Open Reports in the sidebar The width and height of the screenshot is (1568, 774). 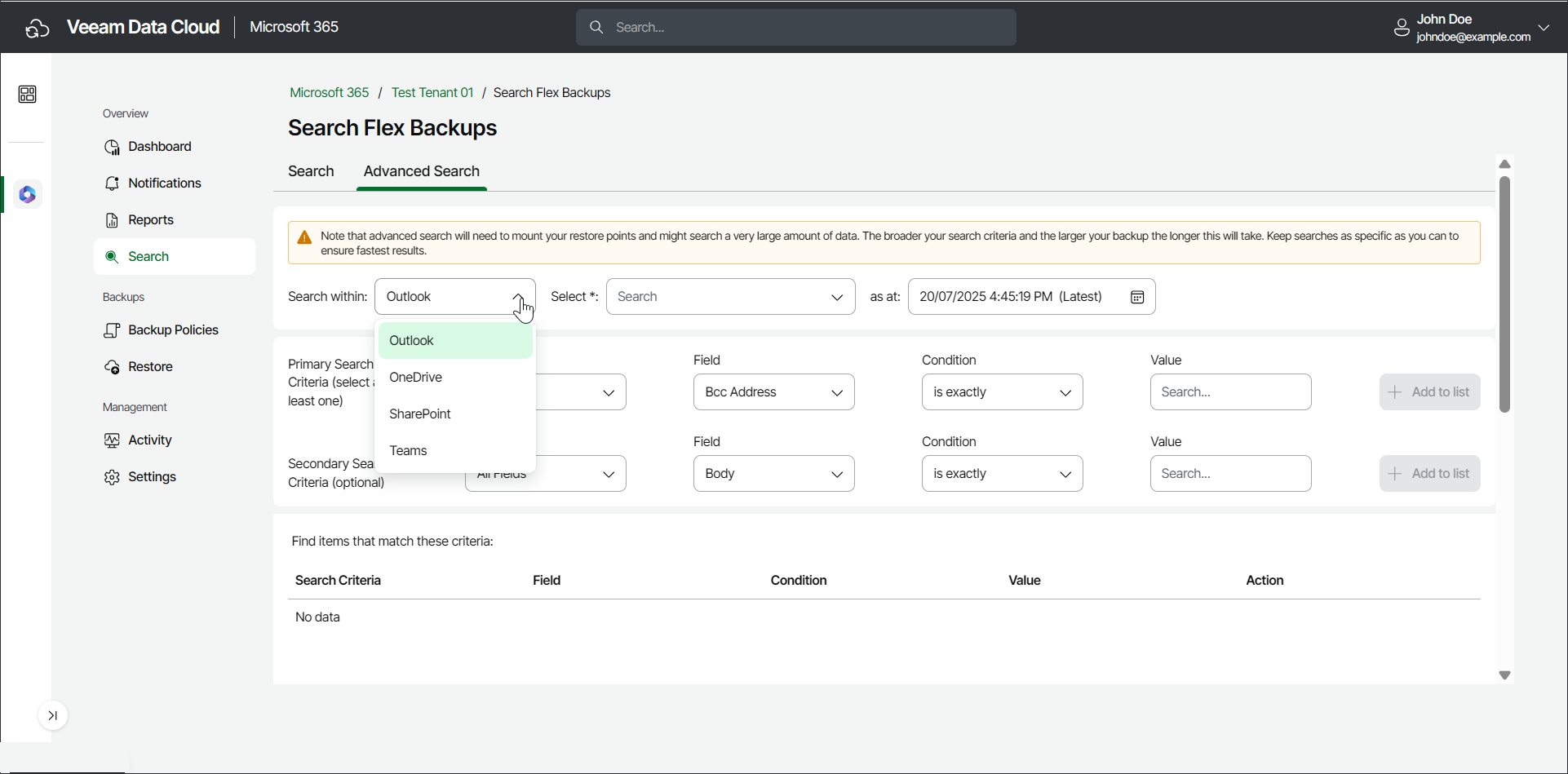pos(175,220)
